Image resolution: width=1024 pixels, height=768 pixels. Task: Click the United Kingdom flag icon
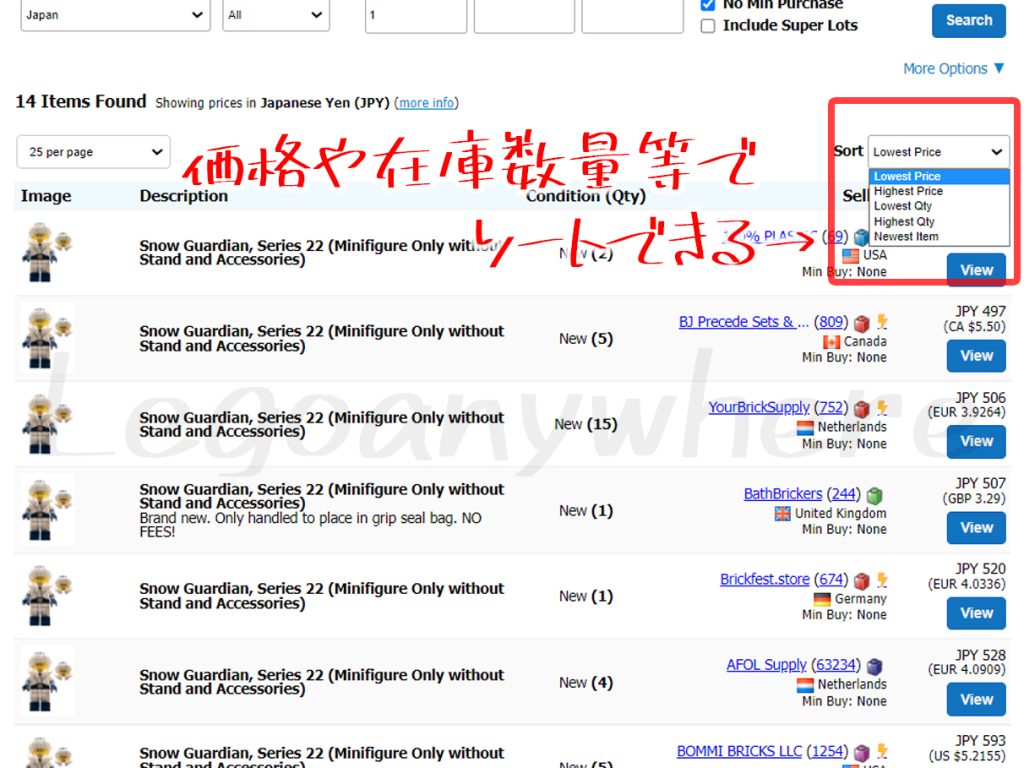[782, 514]
